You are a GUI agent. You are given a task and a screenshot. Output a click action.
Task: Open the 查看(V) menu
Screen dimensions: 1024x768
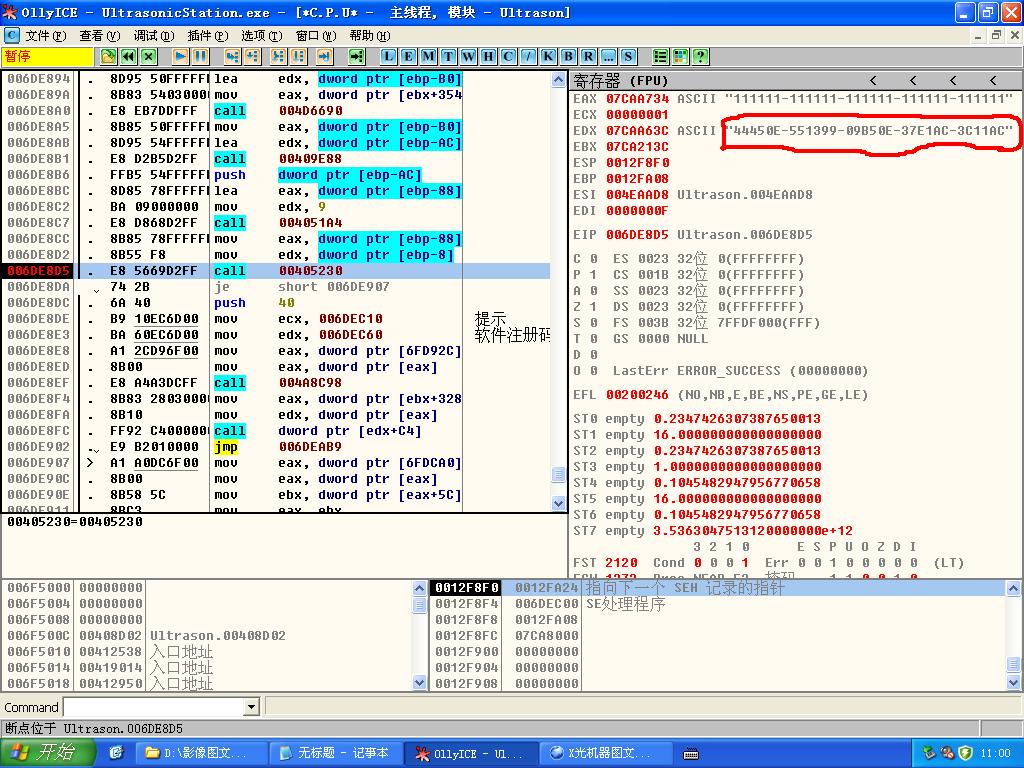(x=99, y=36)
